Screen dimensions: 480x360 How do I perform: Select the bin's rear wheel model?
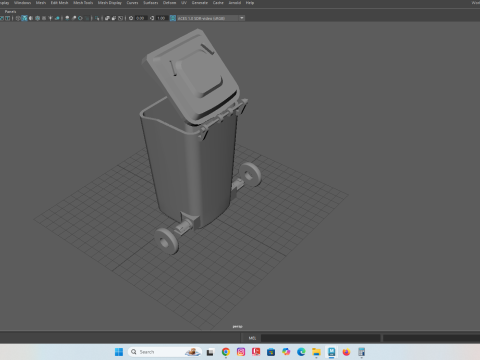(x=250, y=174)
